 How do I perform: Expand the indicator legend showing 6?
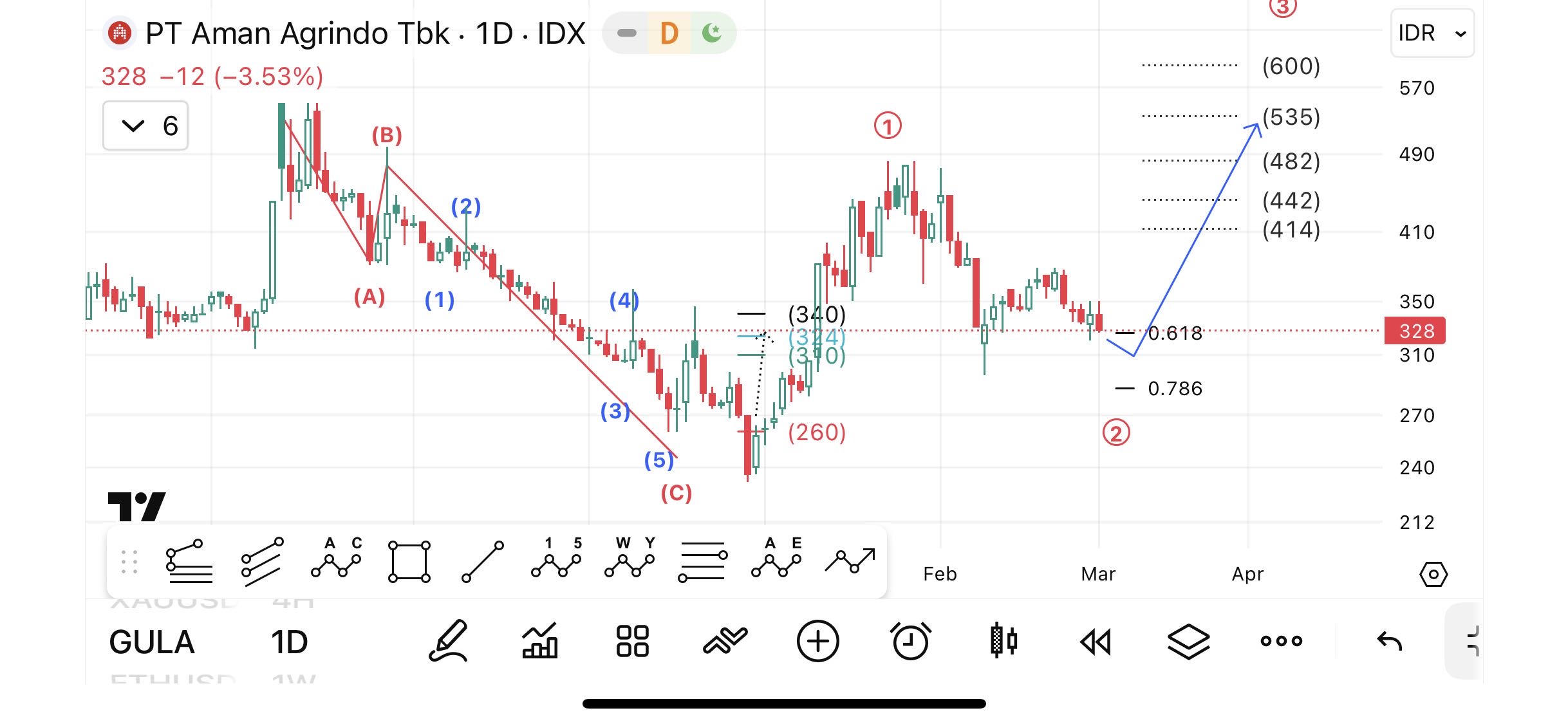coord(145,125)
